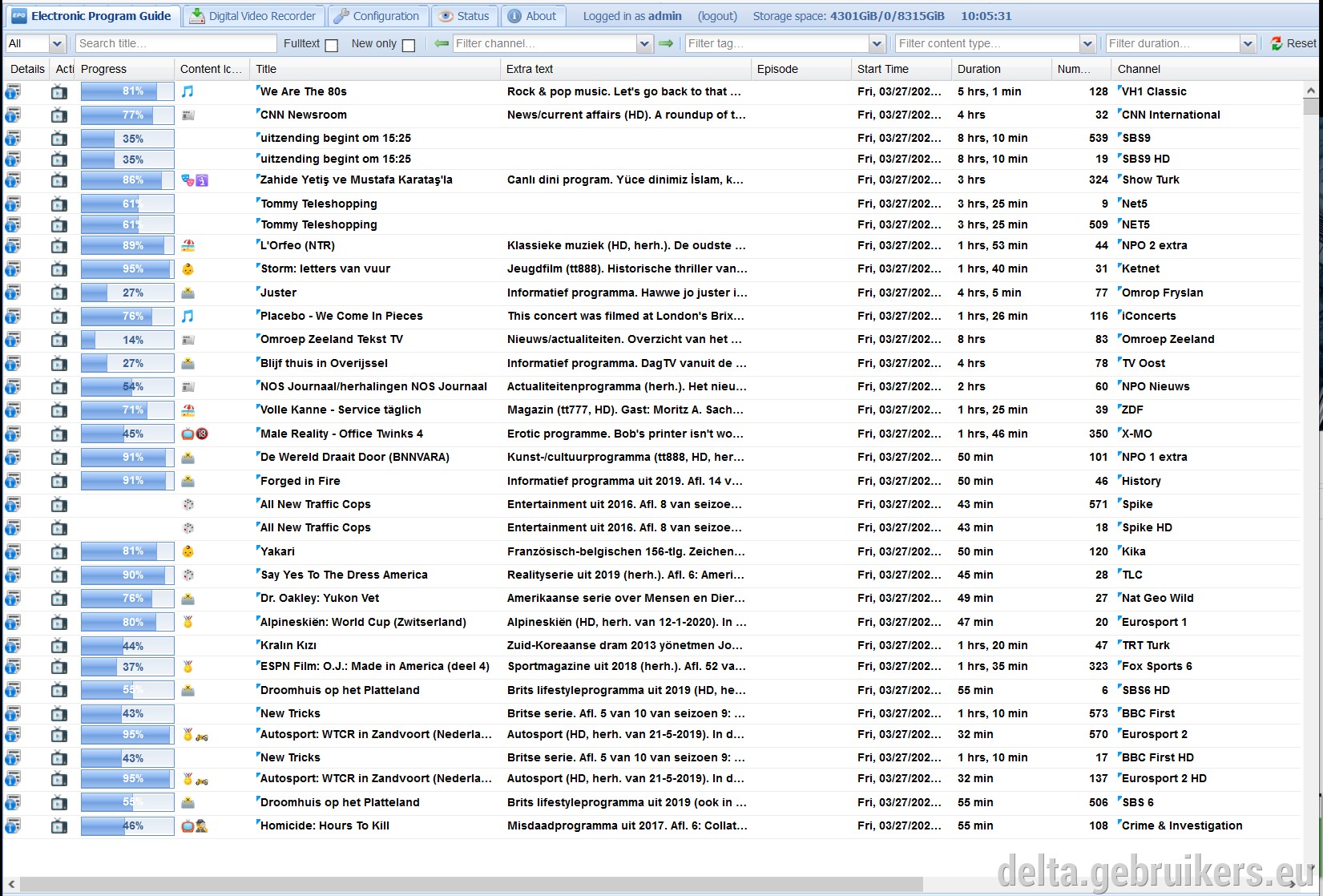
Task: Sort by Title column header
Action: click(x=374, y=69)
